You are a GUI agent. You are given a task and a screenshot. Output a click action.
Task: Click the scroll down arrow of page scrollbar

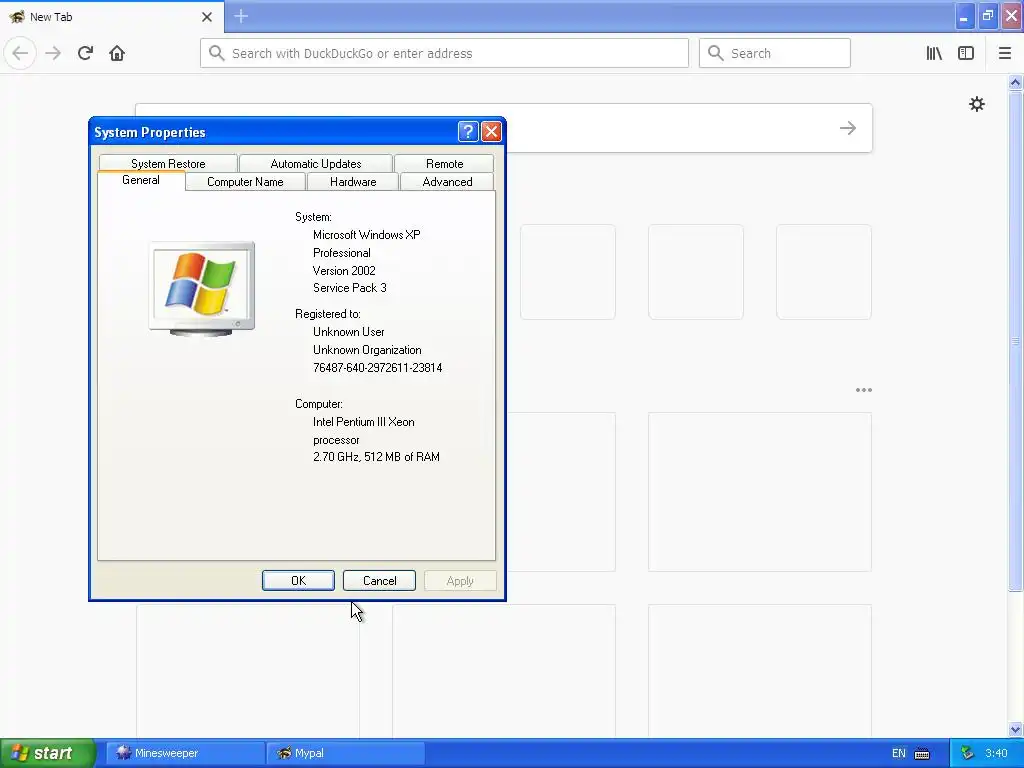tap(1015, 729)
